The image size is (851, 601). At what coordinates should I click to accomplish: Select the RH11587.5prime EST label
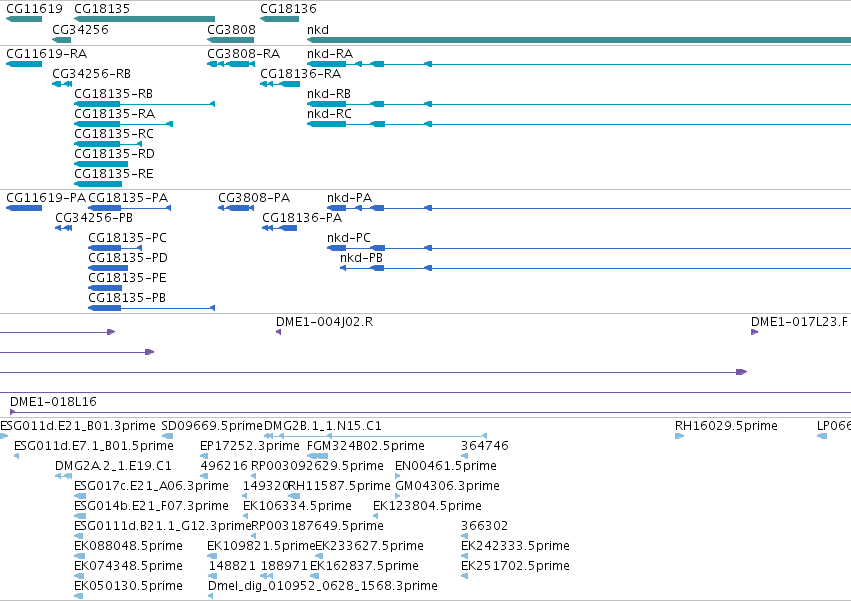339,486
